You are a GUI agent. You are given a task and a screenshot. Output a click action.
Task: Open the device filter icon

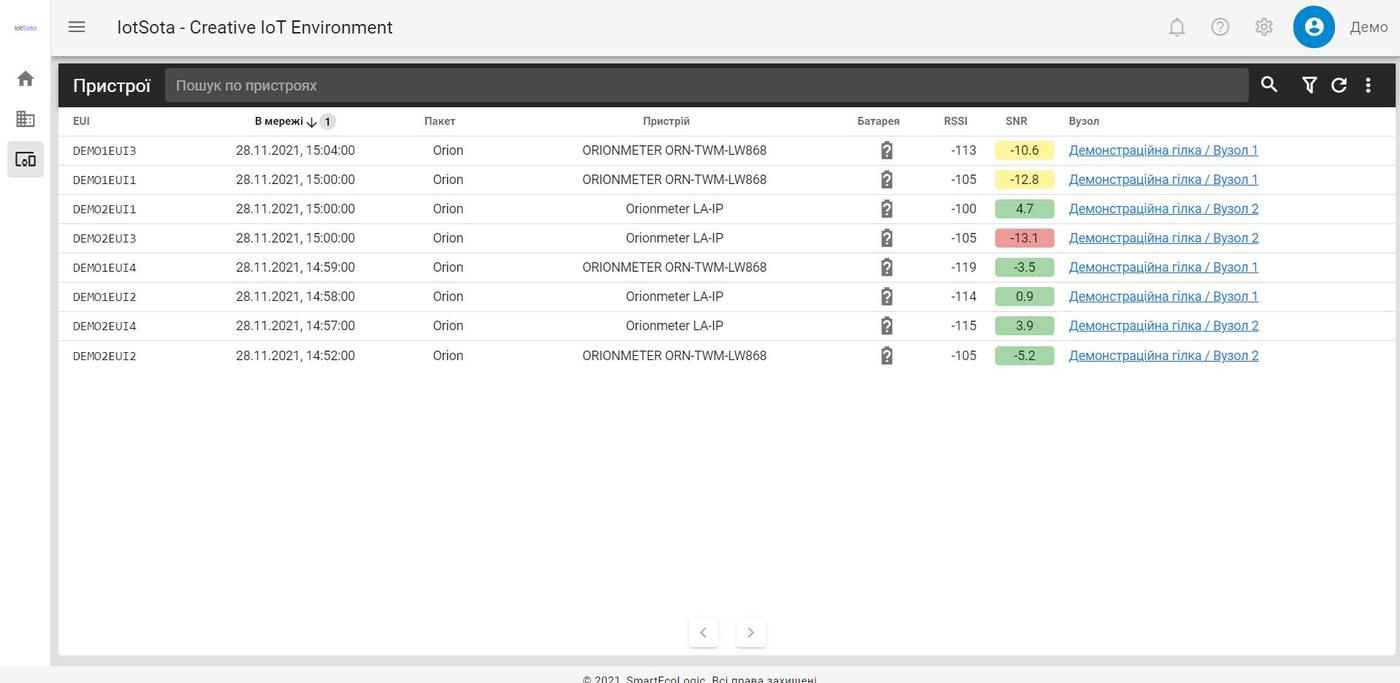[1309, 85]
